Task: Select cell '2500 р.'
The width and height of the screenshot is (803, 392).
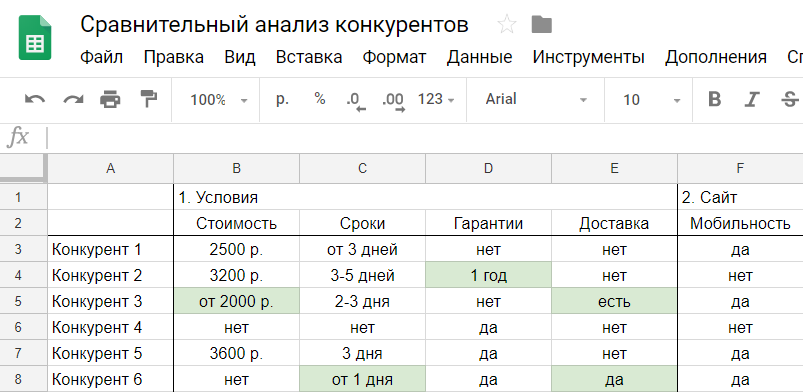Action: coord(237,250)
